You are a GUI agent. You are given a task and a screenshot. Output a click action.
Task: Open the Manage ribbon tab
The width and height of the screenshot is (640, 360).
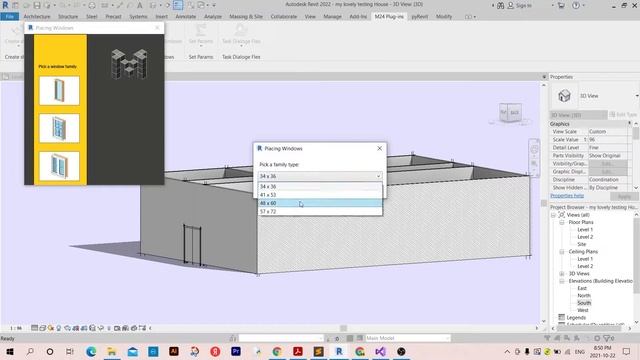coord(332,17)
